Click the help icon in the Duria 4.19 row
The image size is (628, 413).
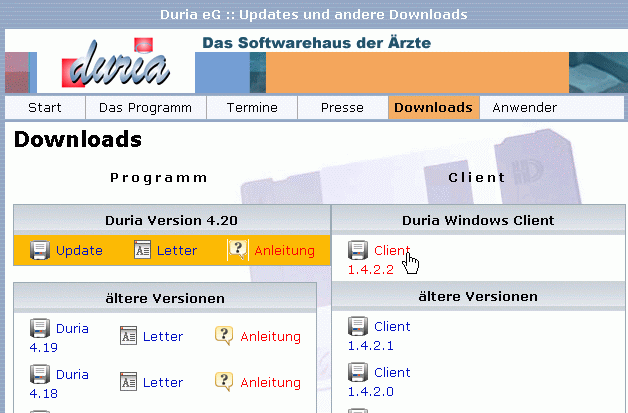pyautogui.click(x=224, y=336)
